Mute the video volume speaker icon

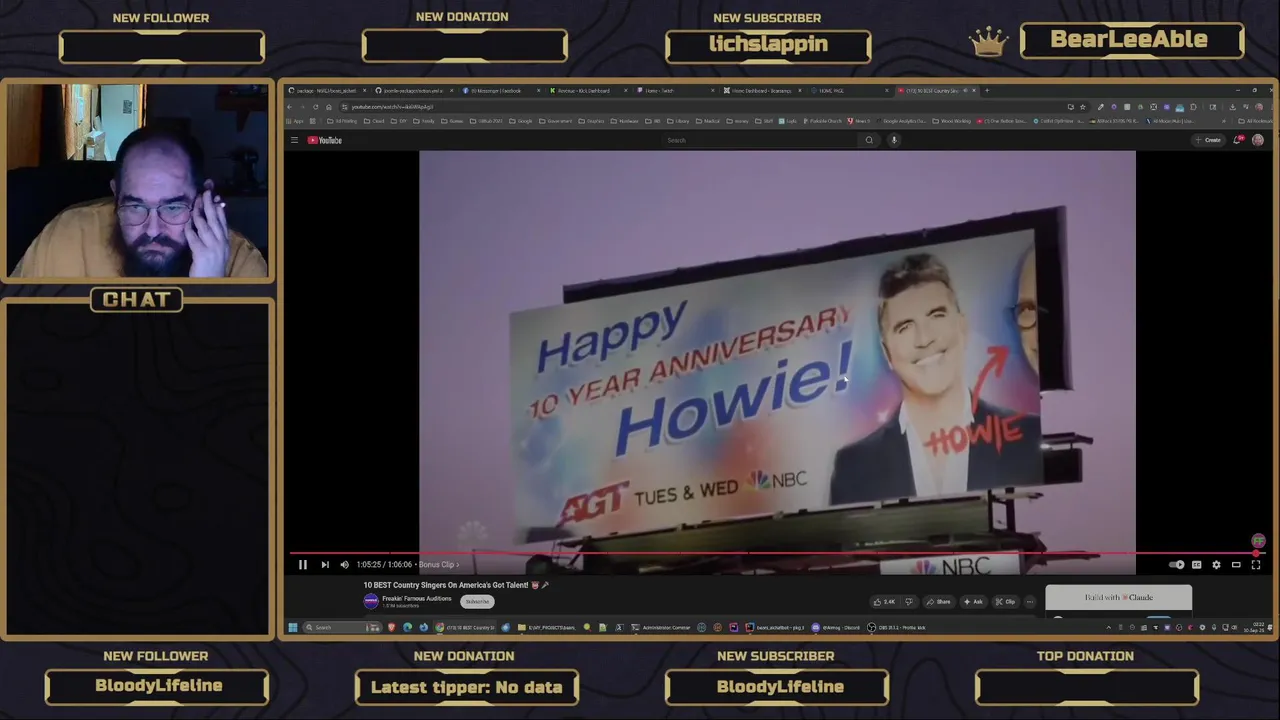pyautogui.click(x=344, y=565)
